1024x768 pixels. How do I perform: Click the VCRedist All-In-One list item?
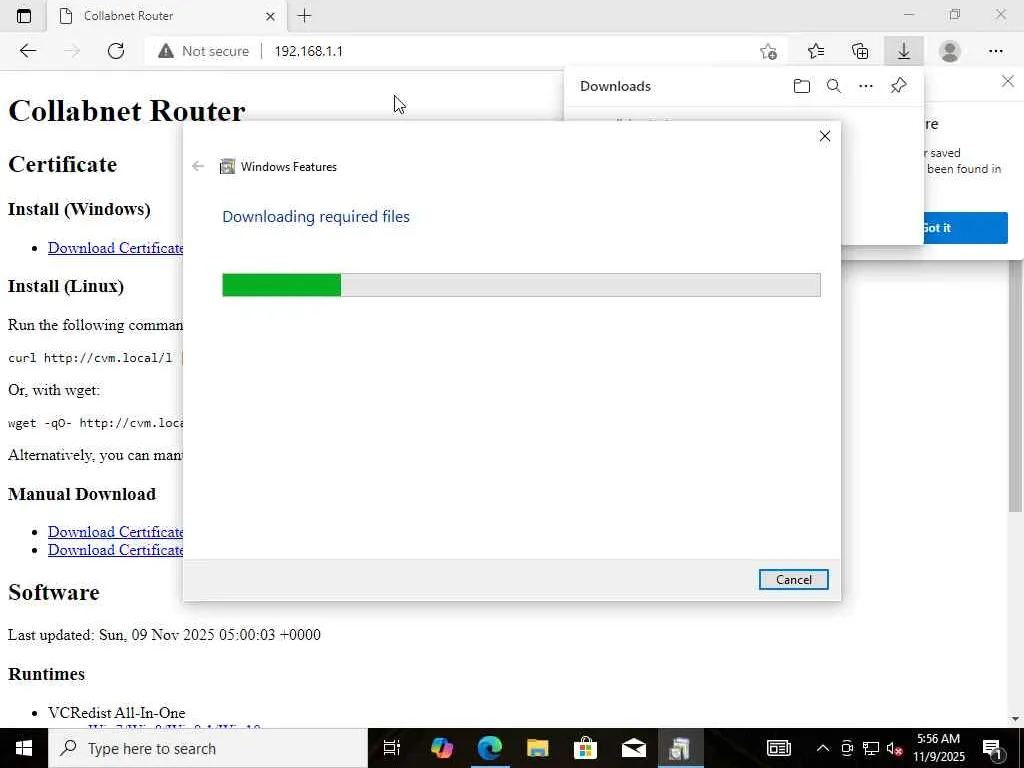pyautogui.click(x=116, y=712)
